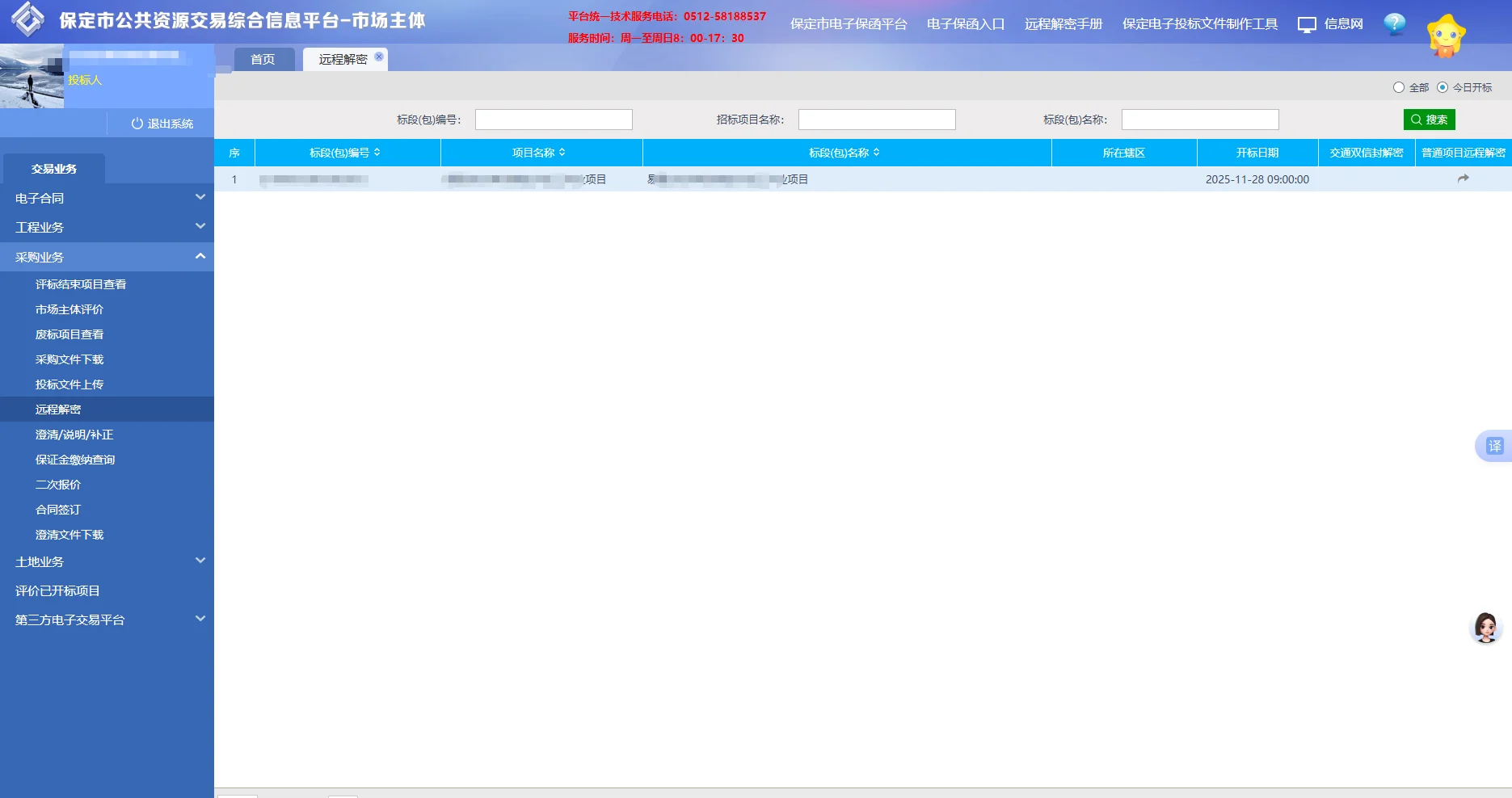Click the monitor icon next to 信息网
1512x798 pixels.
[1307, 24]
